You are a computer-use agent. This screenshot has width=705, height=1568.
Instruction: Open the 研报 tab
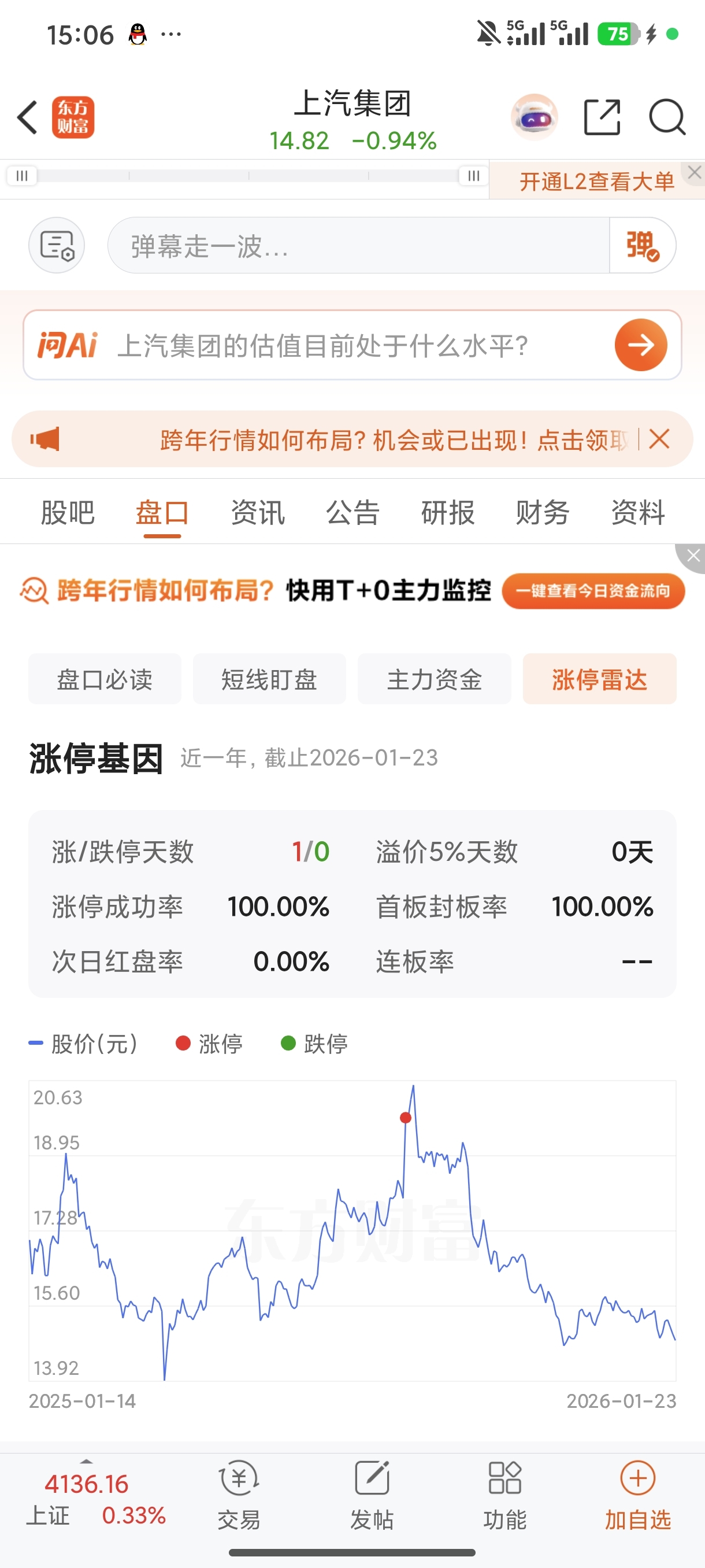coord(448,512)
